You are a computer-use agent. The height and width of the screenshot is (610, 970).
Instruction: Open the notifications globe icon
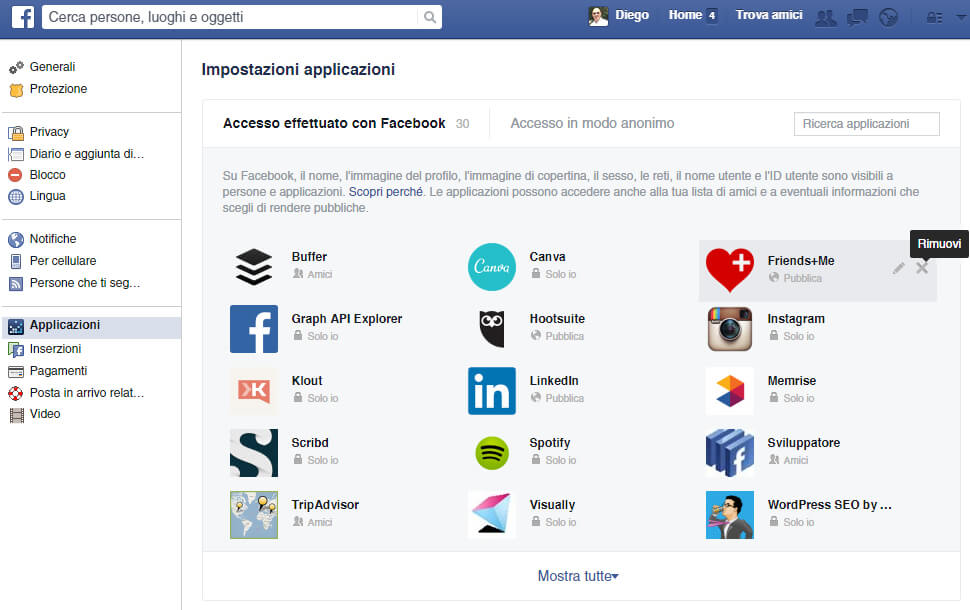[x=888, y=17]
